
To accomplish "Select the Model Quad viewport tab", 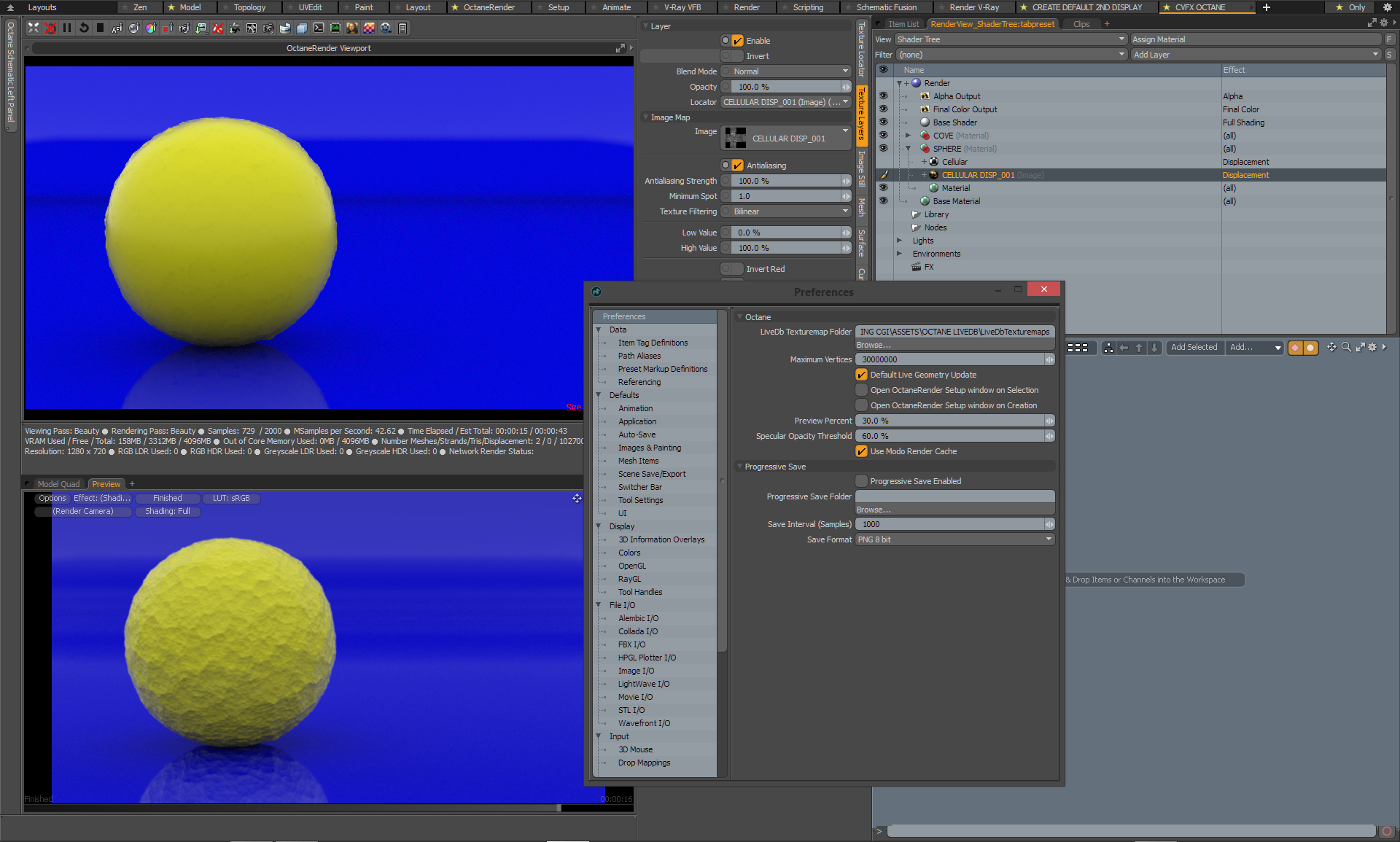I will 58,484.
